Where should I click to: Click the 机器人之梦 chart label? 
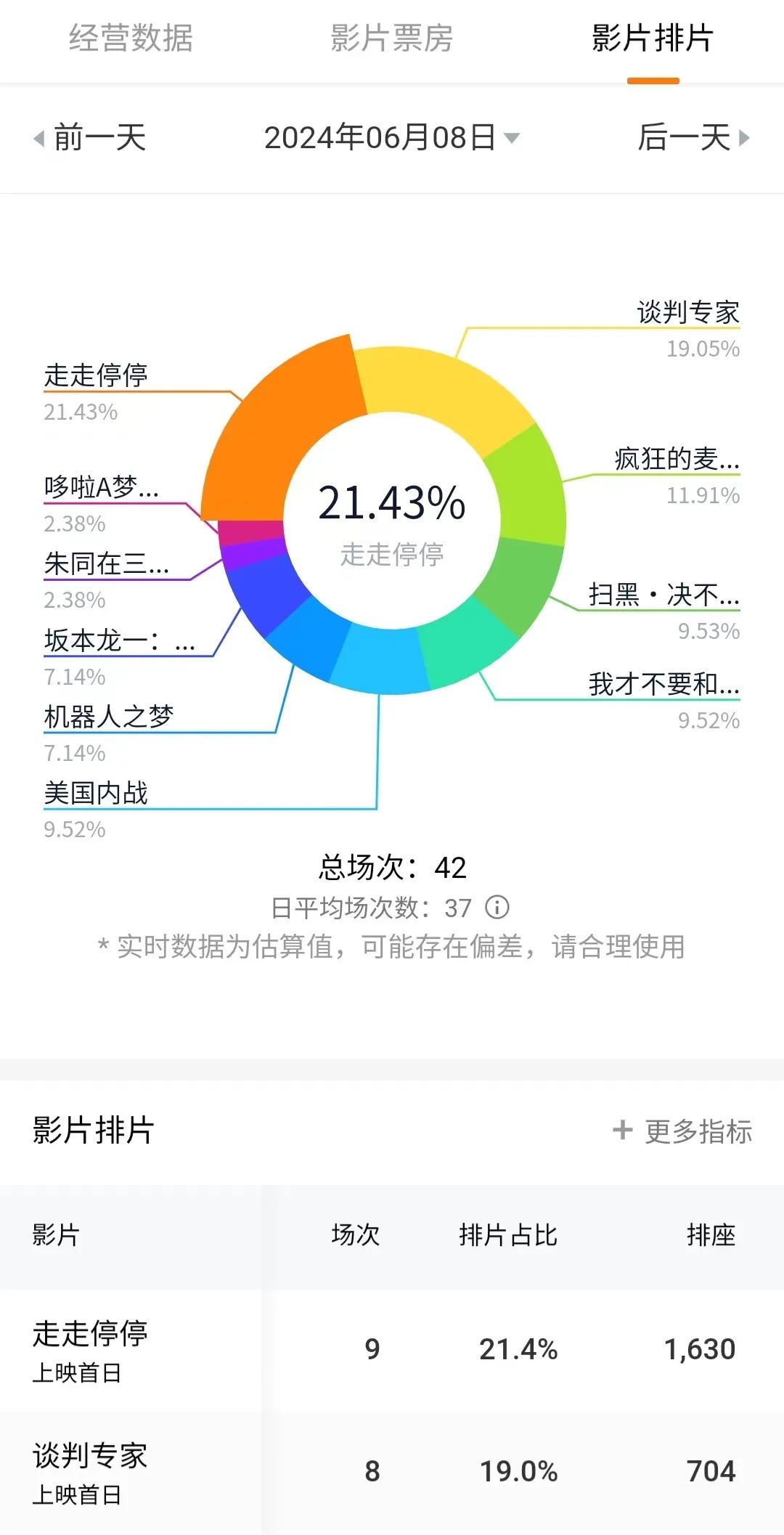109,717
